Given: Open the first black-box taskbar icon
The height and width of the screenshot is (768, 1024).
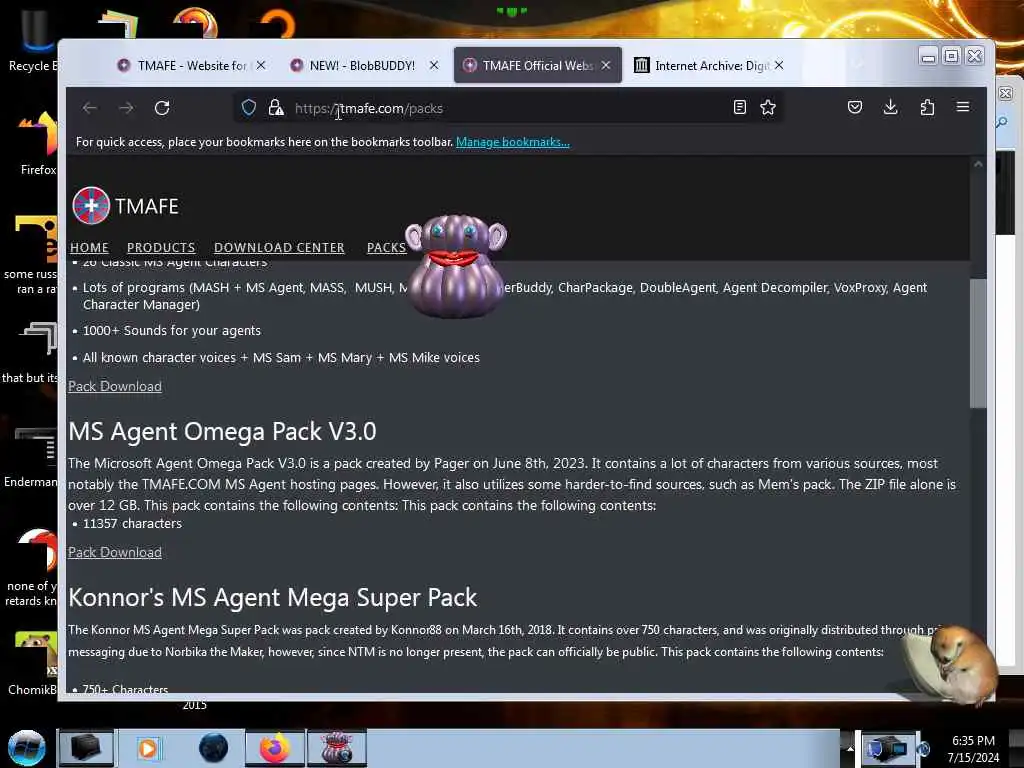Looking at the screenshot, I should (x=86, y=748).
